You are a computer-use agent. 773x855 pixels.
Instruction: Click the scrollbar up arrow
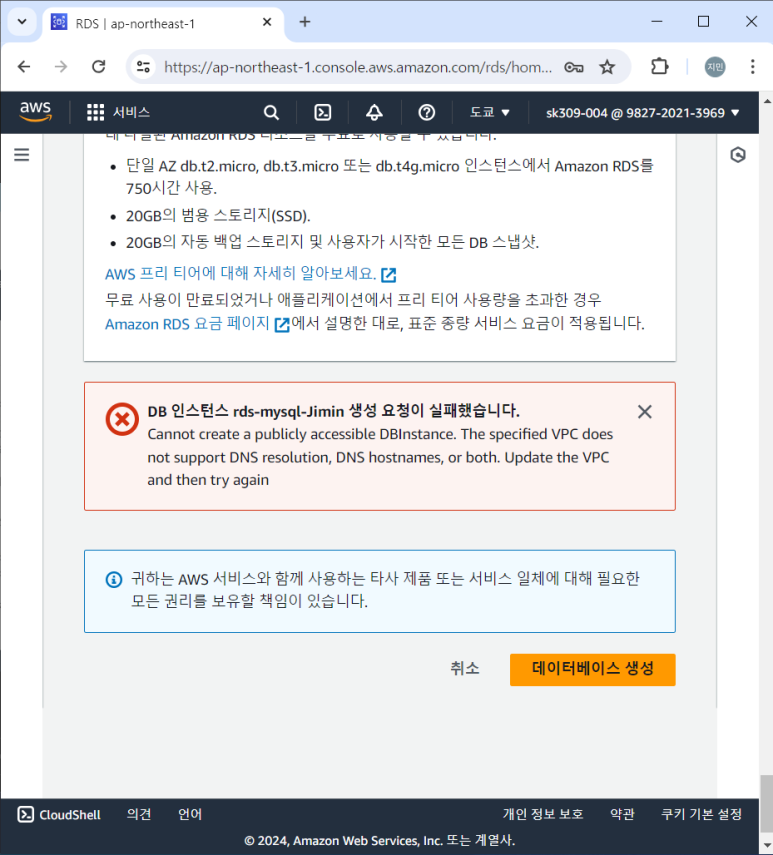tap(766, 101)
